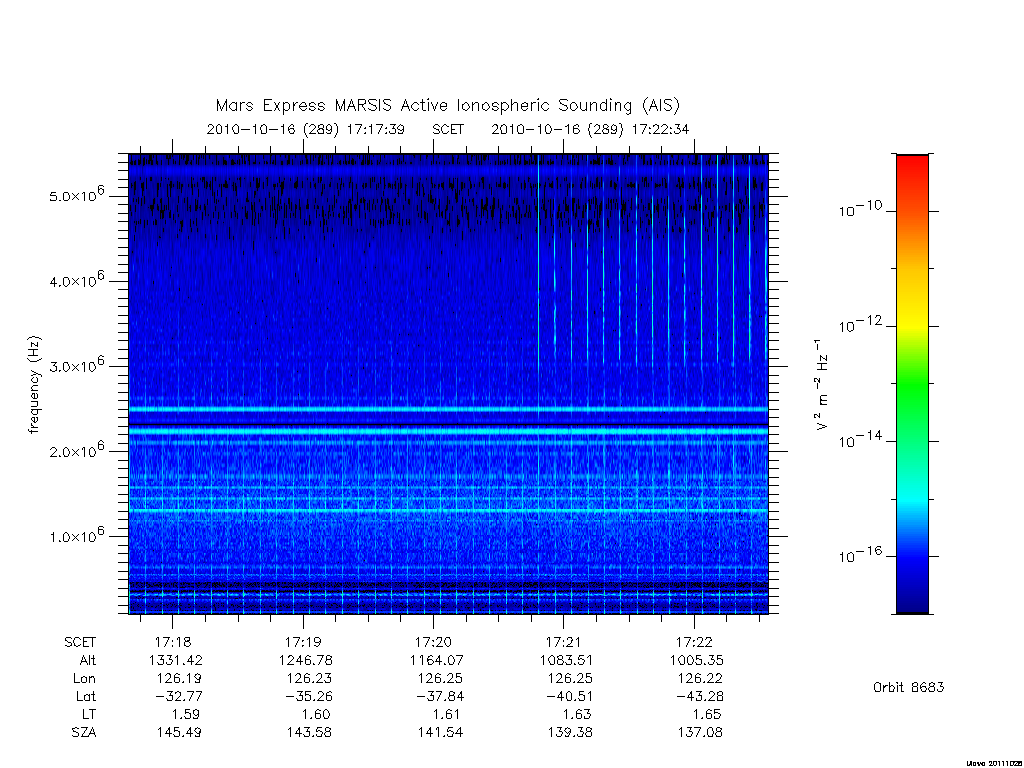Click the 'Lat' row header

coord(86,696)
